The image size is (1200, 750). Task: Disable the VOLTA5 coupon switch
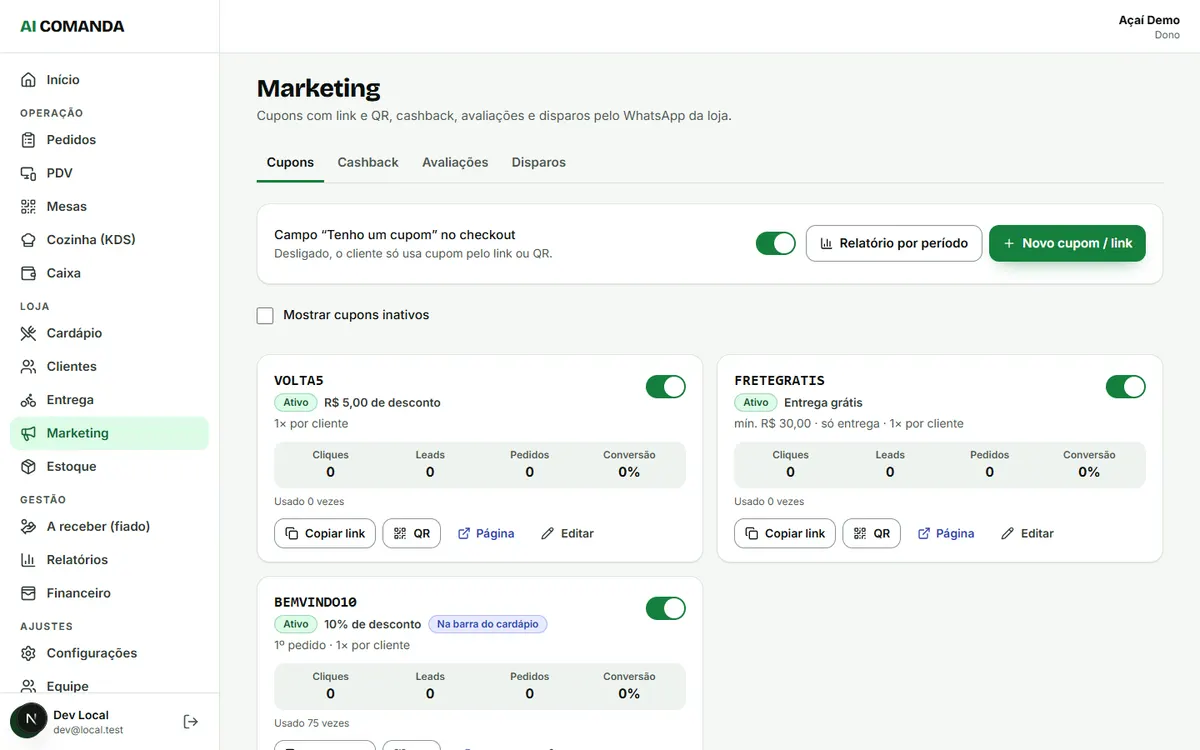pos(666,387)
